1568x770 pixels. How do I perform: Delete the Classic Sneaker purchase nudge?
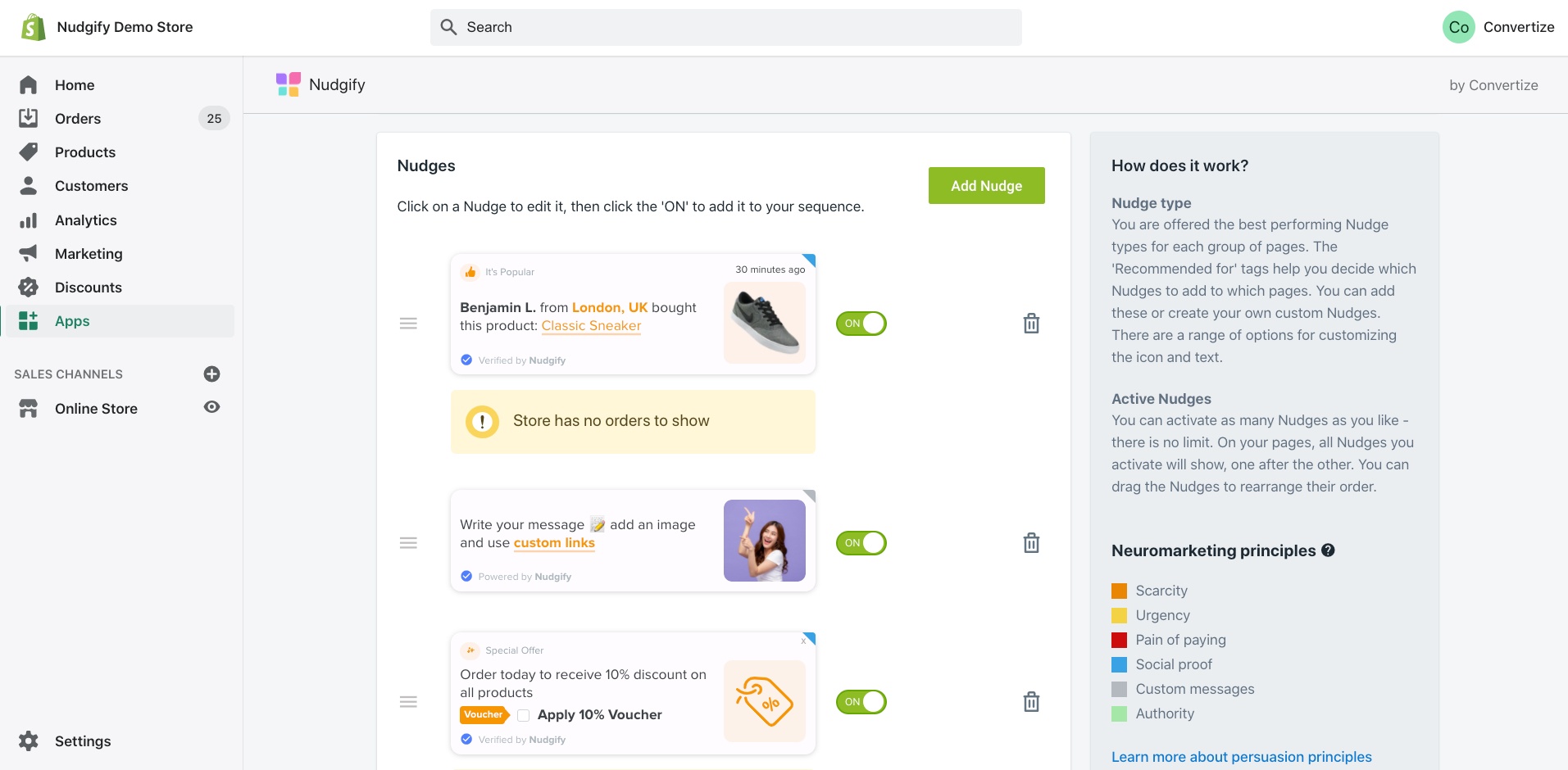[1031, 324]
